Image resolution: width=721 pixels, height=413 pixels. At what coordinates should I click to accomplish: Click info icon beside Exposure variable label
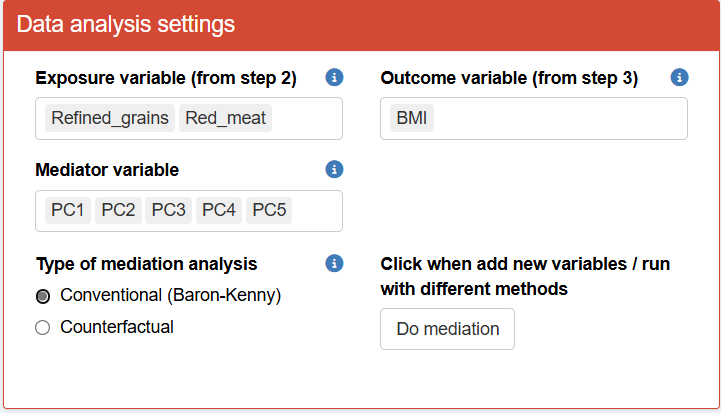coord(335,78)
